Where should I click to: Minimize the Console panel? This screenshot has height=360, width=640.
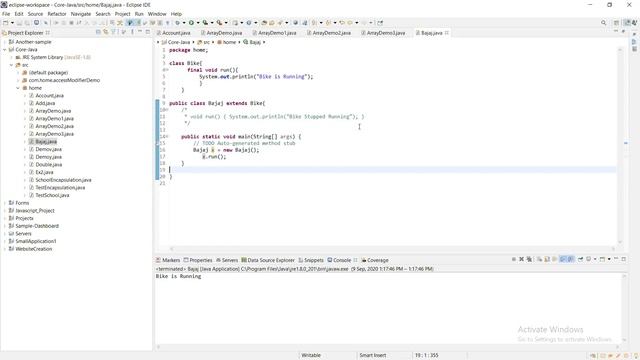coord(616,259)
